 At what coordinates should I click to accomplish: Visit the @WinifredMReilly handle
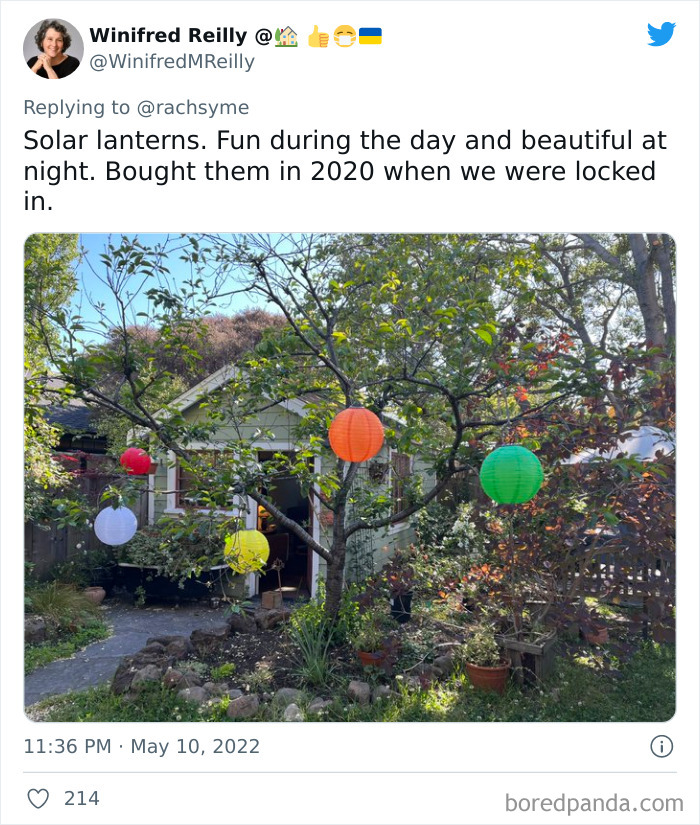point(172,62)
